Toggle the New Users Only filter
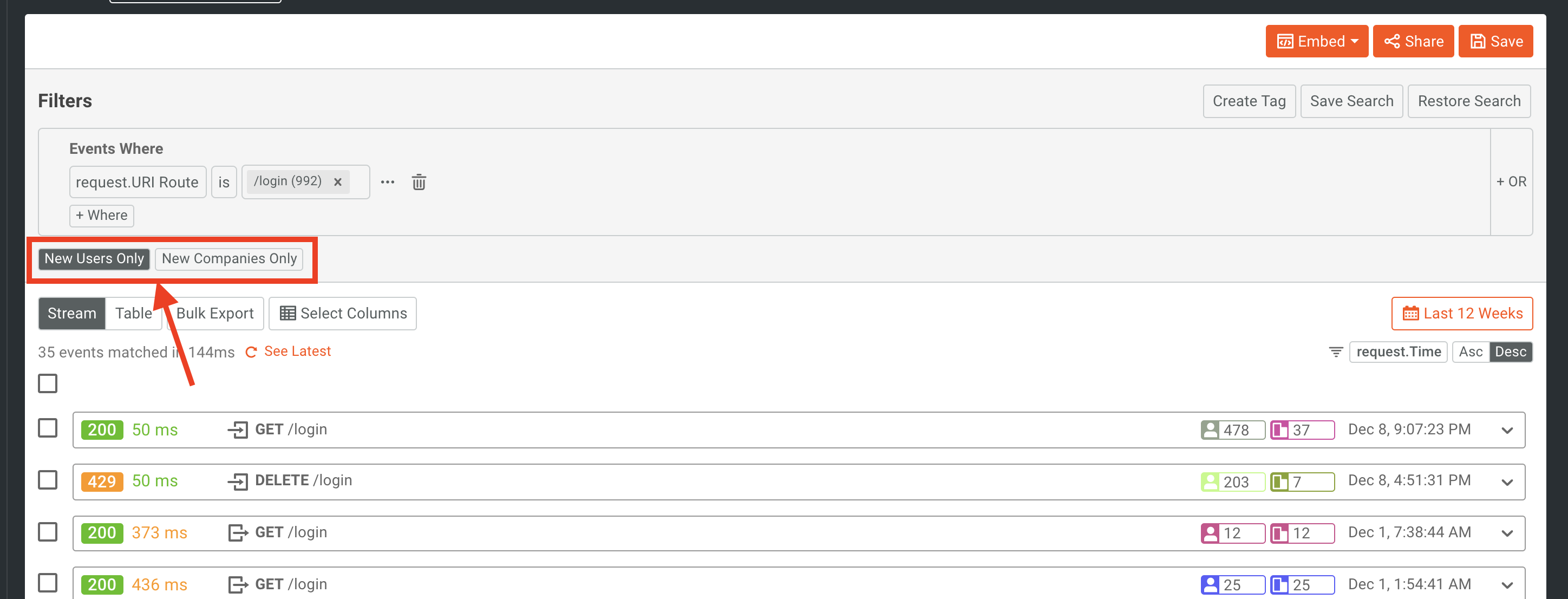 tap(94, 259)
